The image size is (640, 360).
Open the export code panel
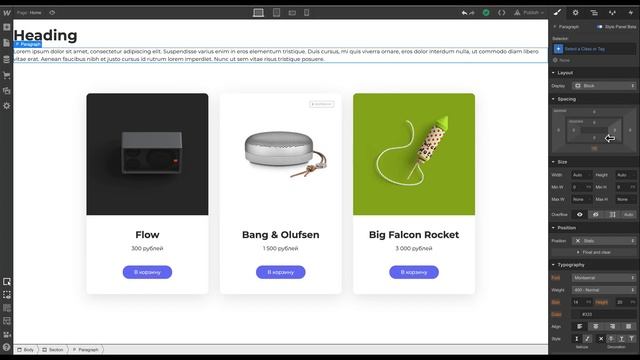click(502, 13)
